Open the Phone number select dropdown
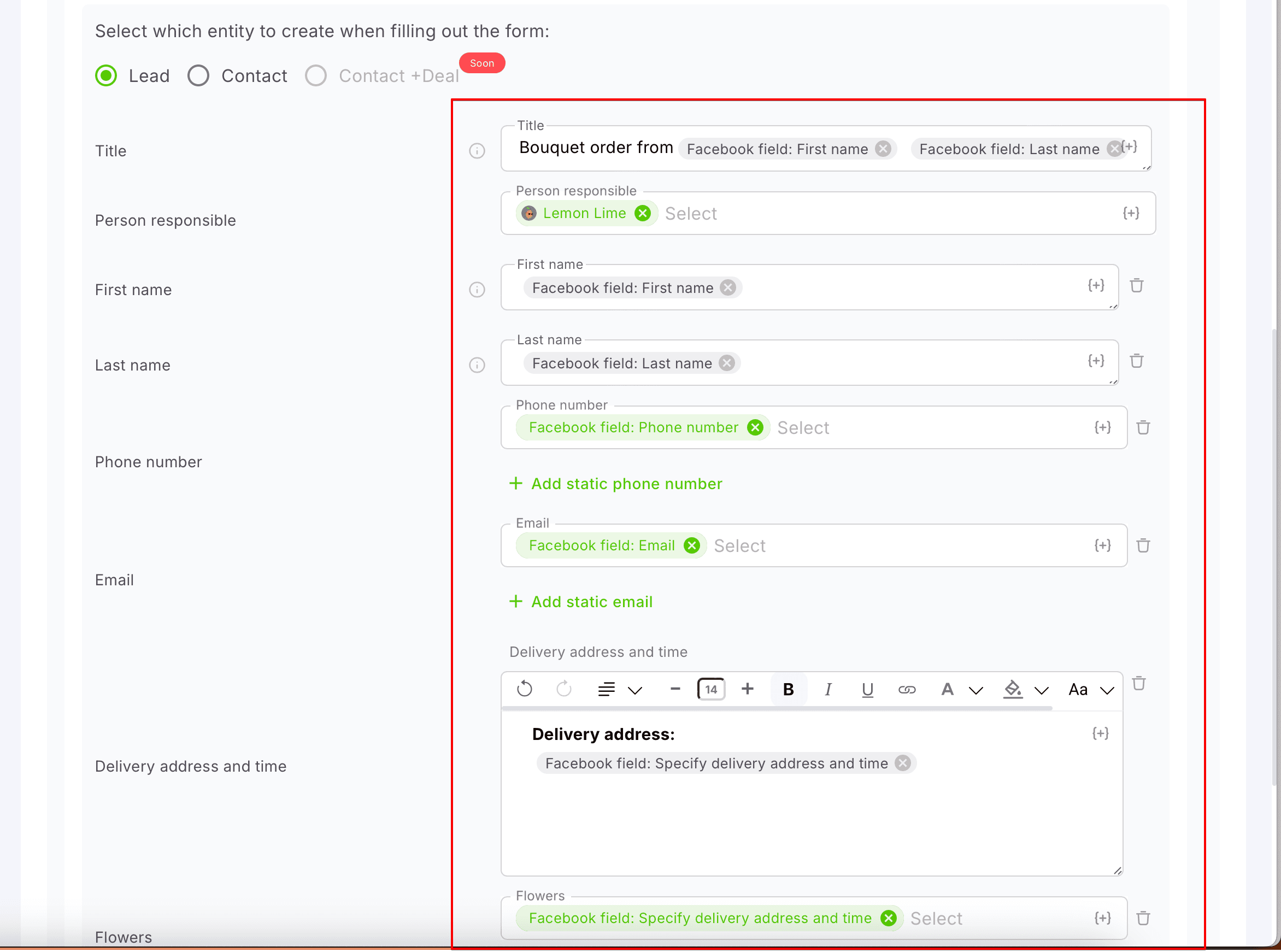1281x952 pixels. point(803,428)
